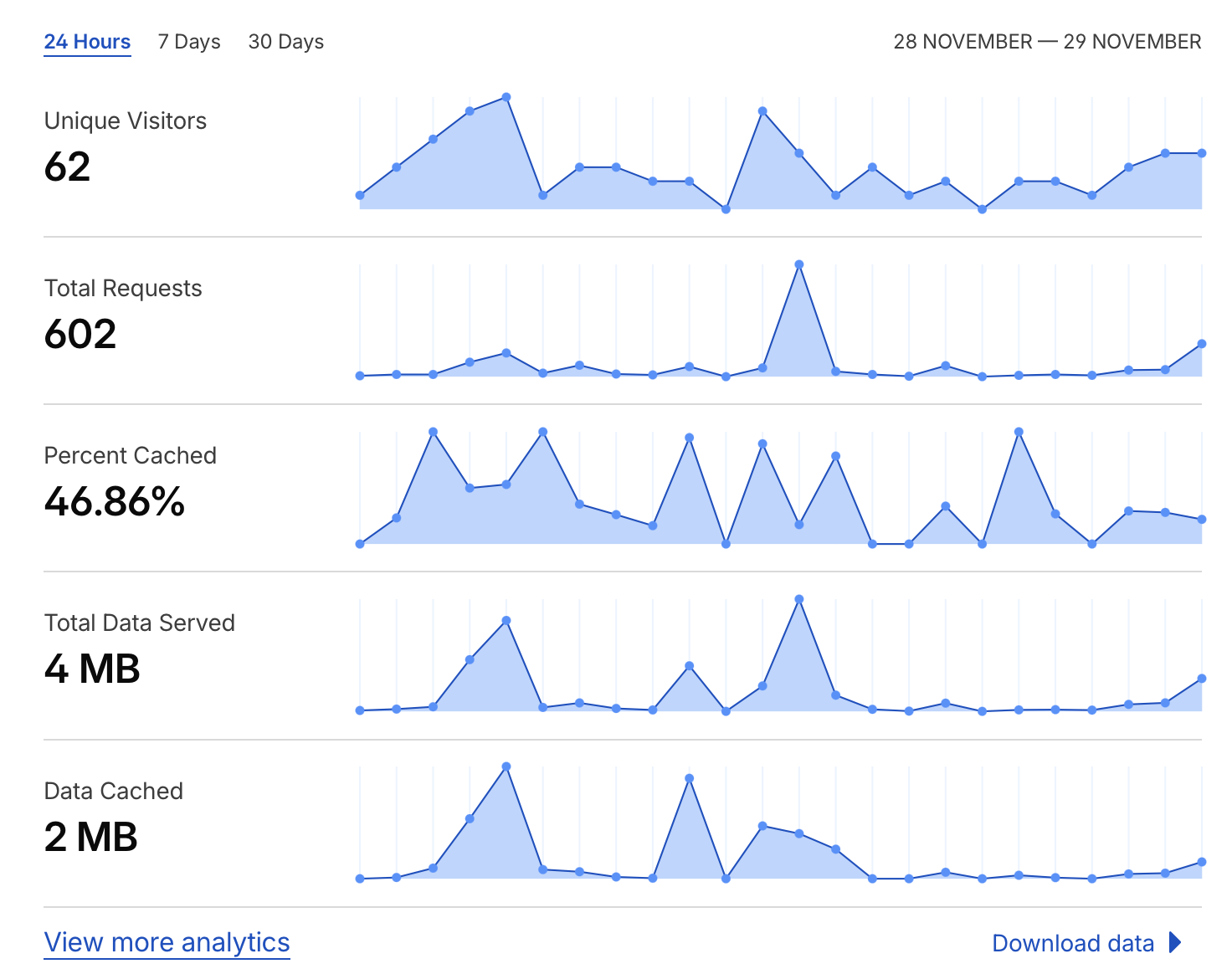Click the tallest spike point in Total Requests chart
1232x974 pixels.
799,264
